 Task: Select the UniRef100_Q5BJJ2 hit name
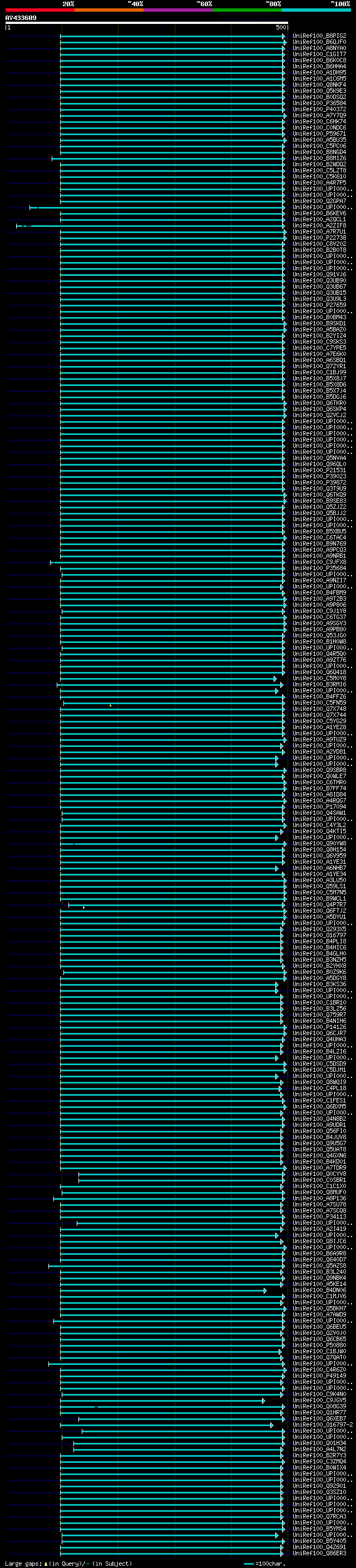pos(319,513)
